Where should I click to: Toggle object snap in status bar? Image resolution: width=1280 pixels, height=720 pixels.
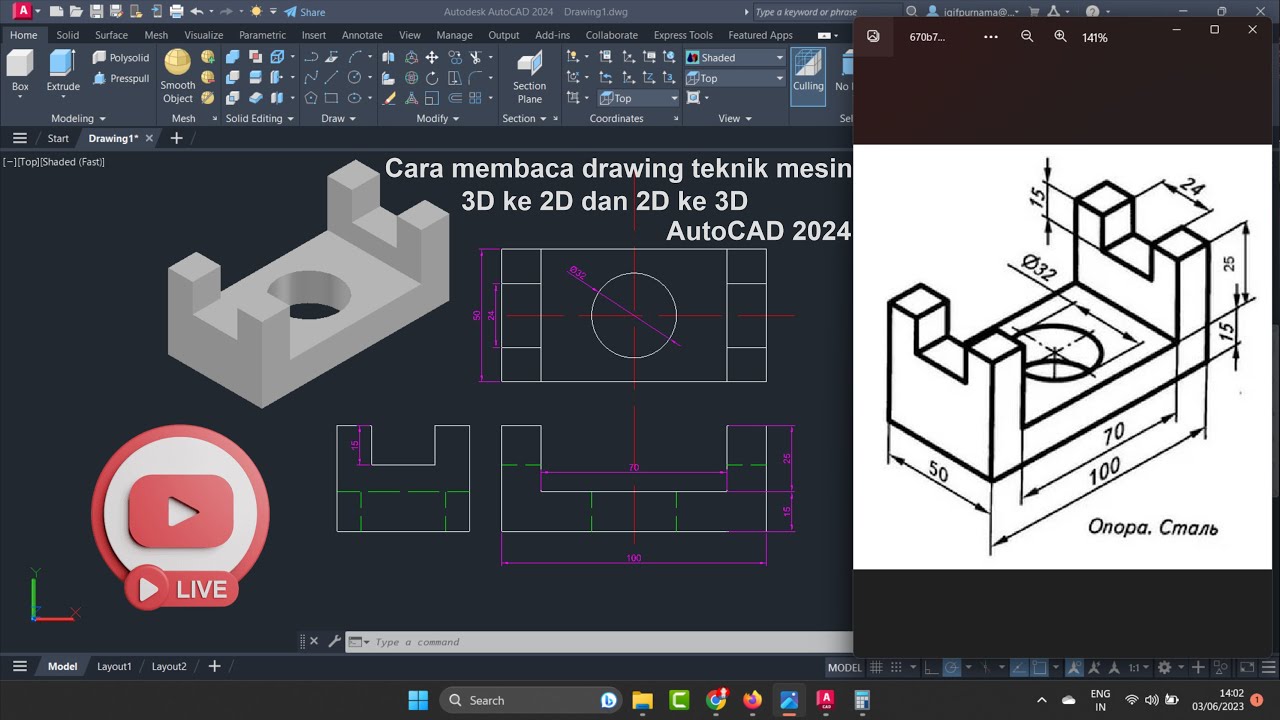(x=1040, y=667)
